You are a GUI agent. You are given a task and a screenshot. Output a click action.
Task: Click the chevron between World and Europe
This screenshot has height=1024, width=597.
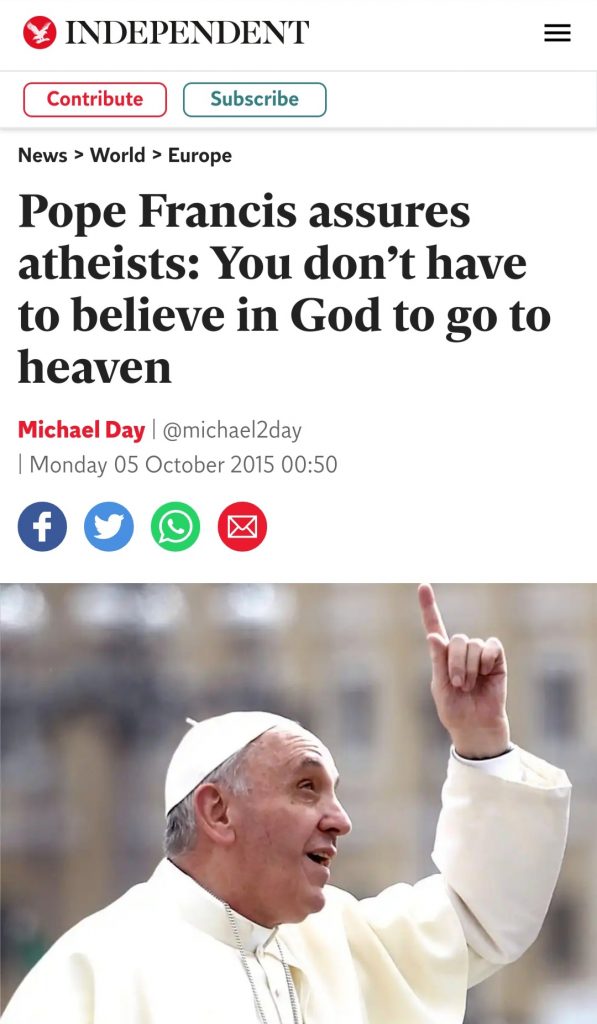click(157, 155)
